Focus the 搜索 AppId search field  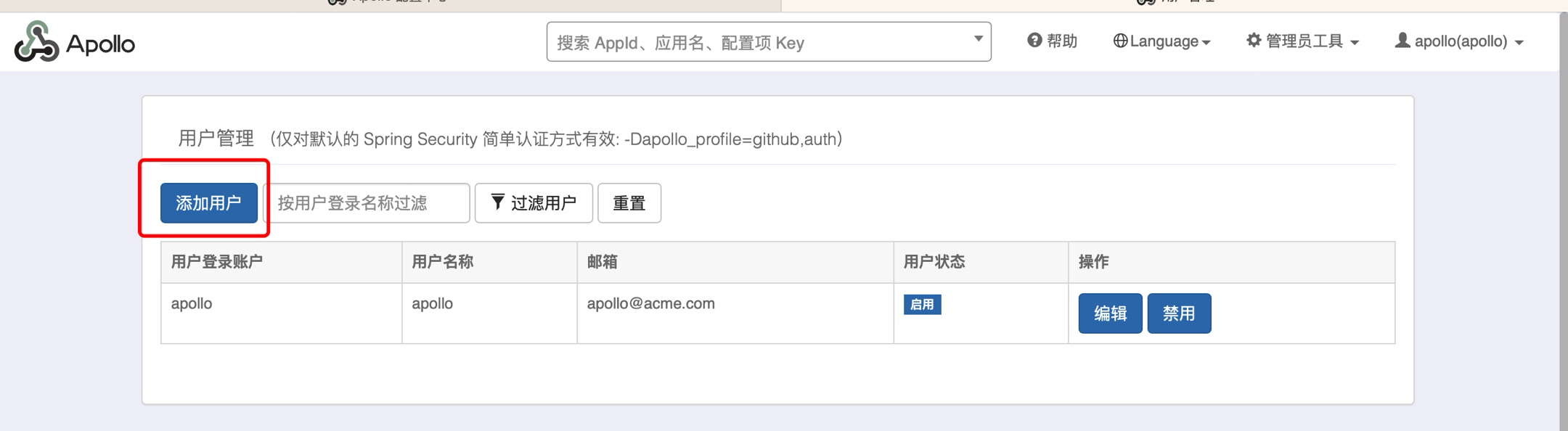(769, 42)
